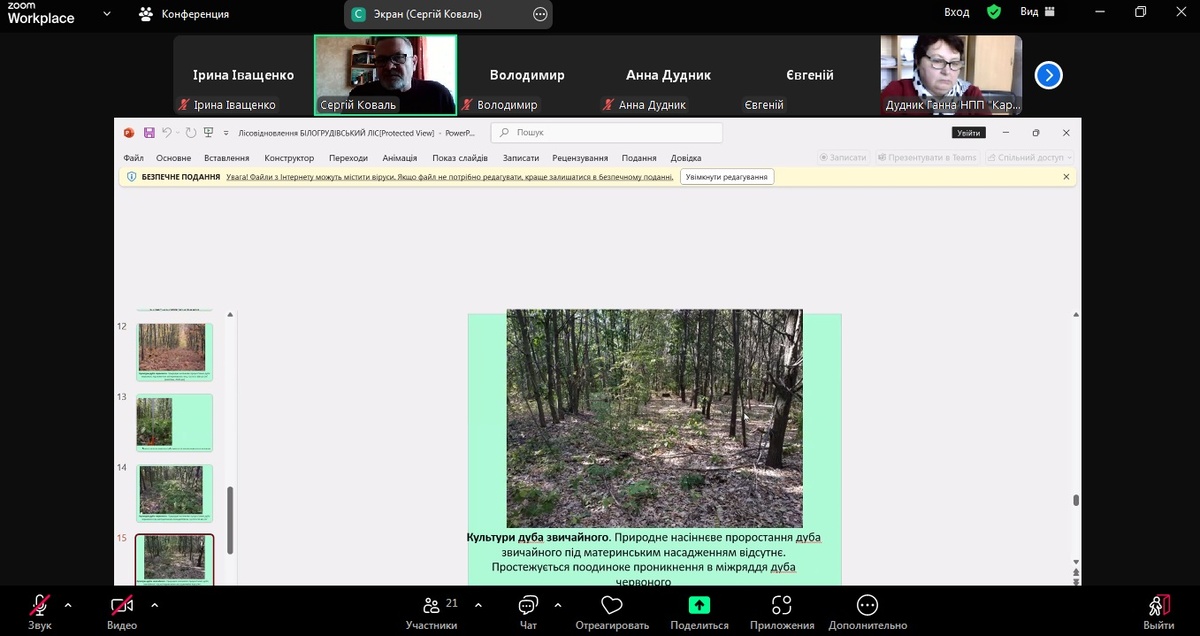
Task: Open the Participants panel icon
Action: pyautogui.click(x=432, y=606)
